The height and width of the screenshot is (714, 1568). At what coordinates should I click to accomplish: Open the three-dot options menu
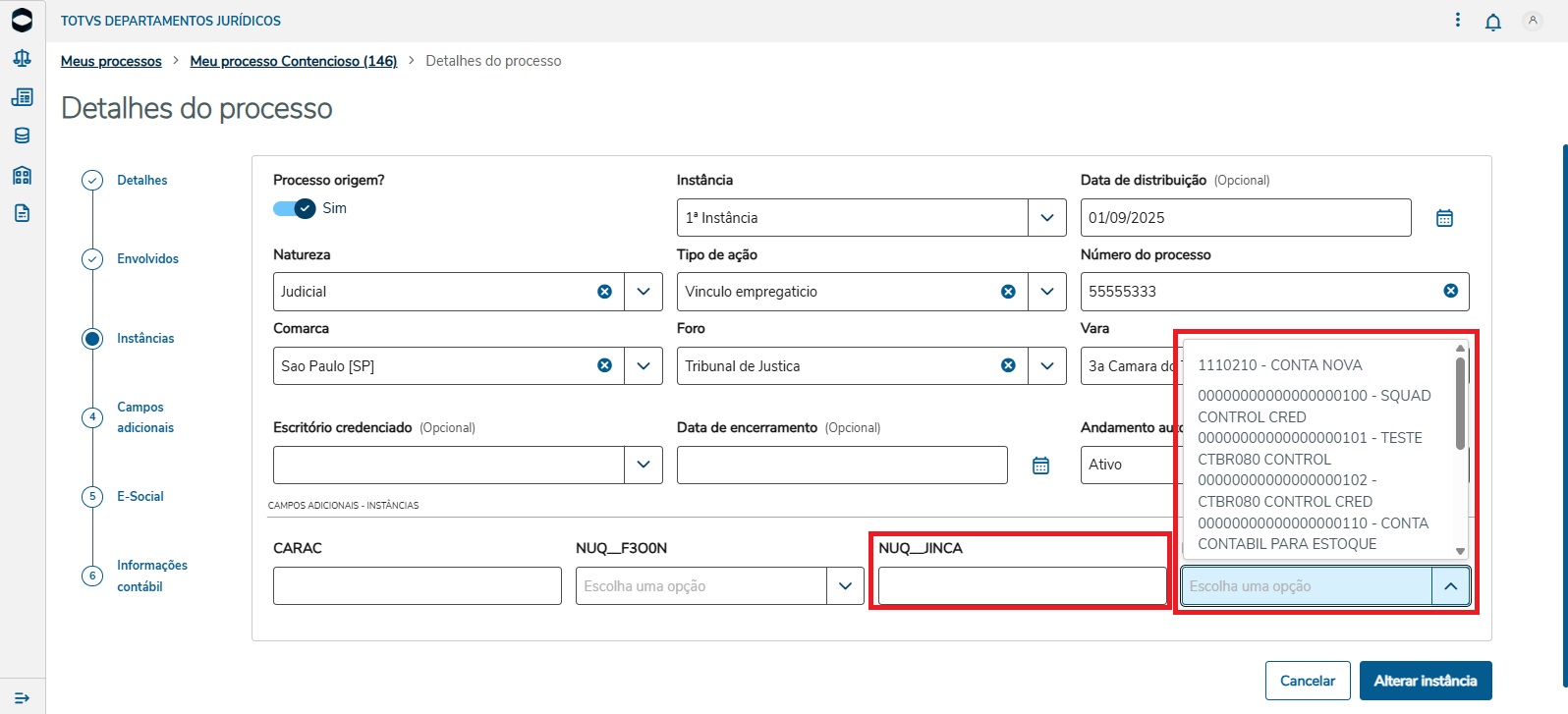click(1457, 21)
